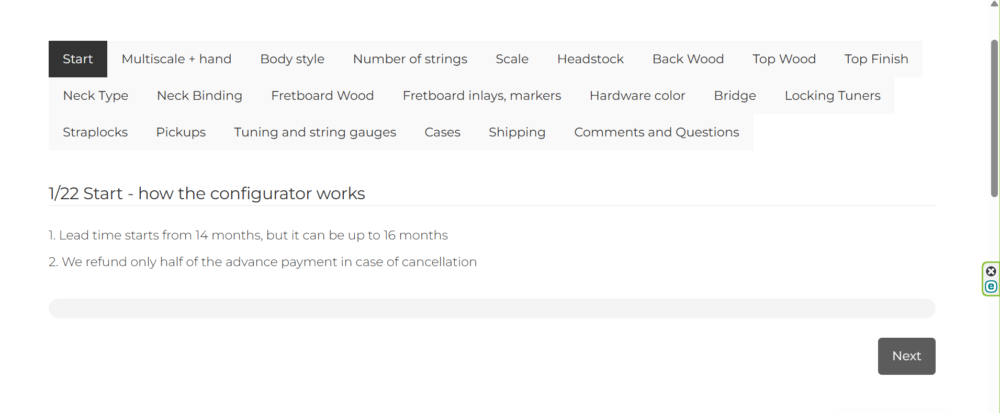Switch to Tuning and string gauges tab
This screenshot has height=413, width=1000.
(x=315, y=132)
